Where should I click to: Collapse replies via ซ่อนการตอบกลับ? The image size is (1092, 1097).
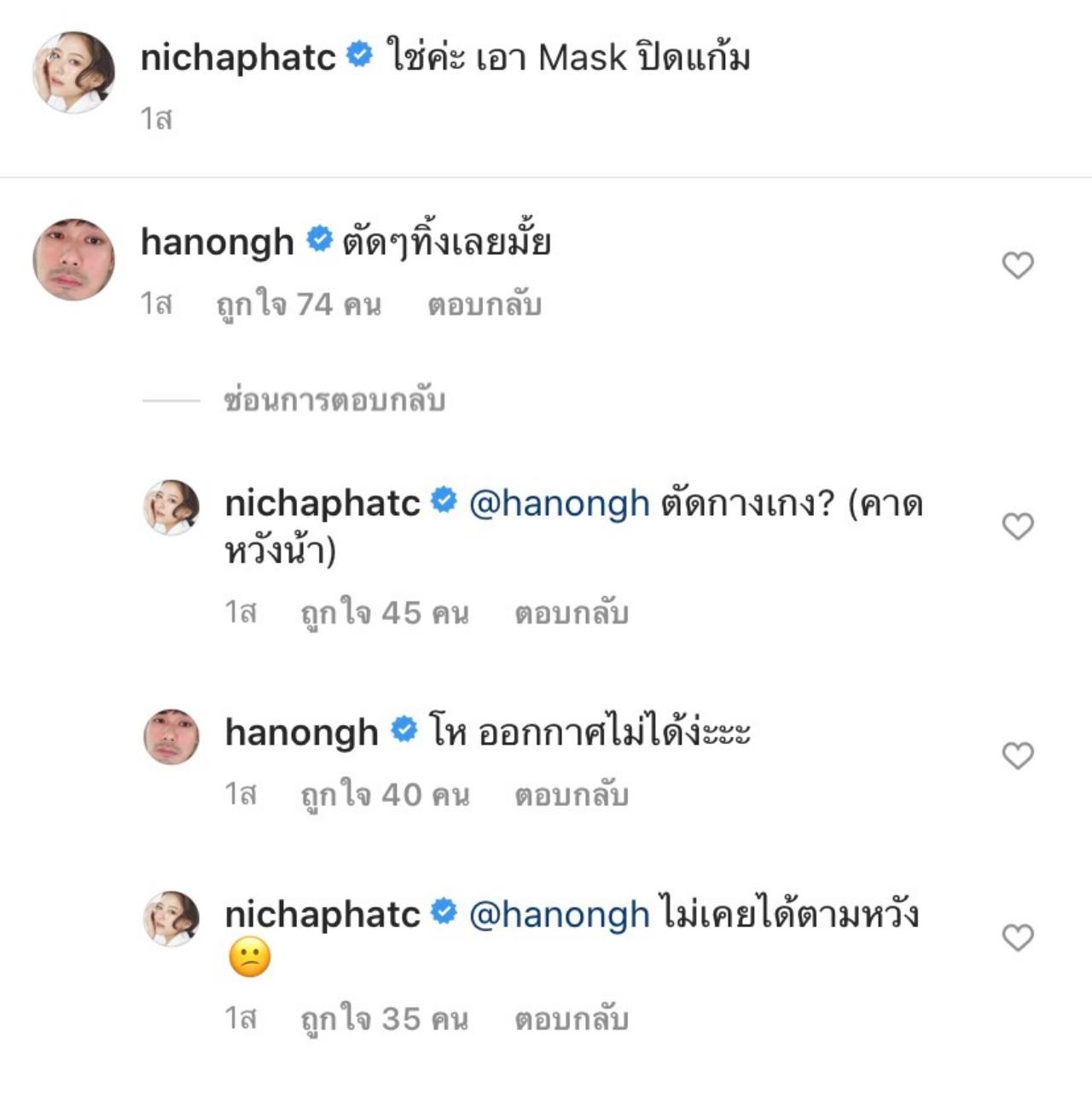click(x=334, y=399)
